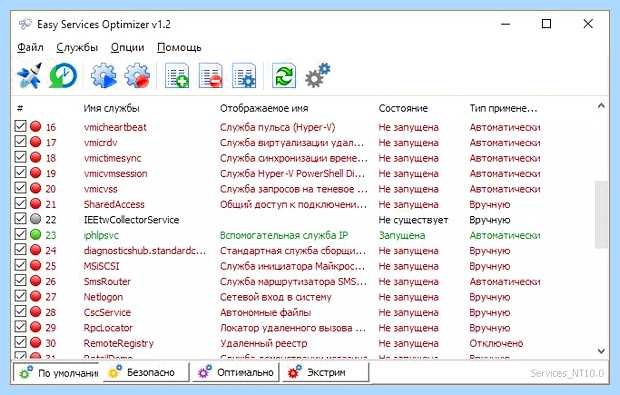Select the Экстрим preset tab
The image size is (620, 395).
point(325,372)
